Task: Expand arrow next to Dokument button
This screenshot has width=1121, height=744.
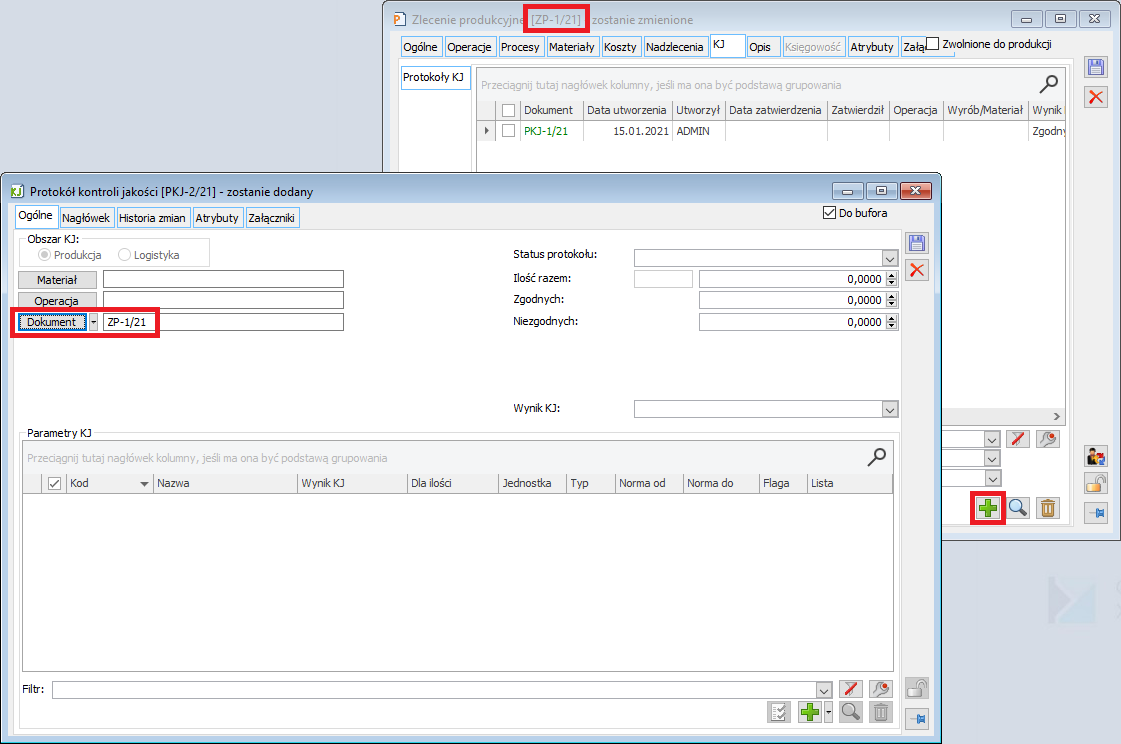Action: [x=93, y=322]
